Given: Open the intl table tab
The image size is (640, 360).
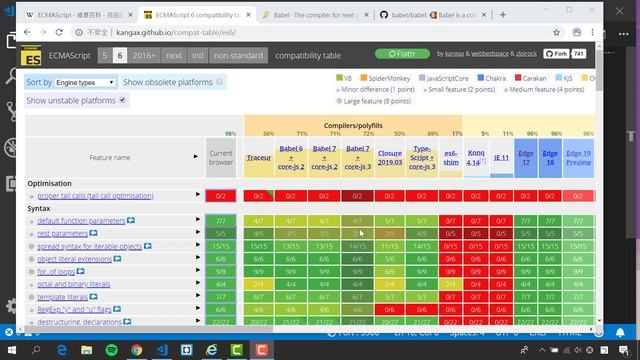Looking at the screenshot, I should click(x=198, y=56).
